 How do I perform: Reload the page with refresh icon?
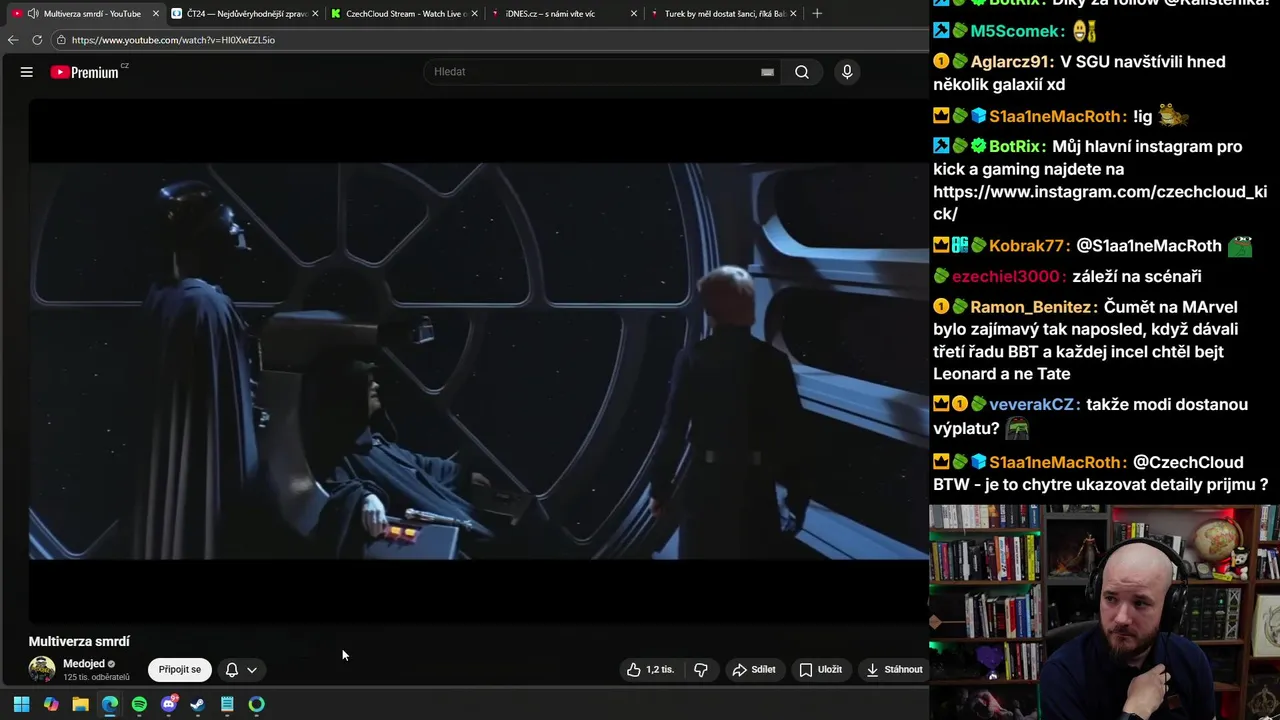(37, 40)
